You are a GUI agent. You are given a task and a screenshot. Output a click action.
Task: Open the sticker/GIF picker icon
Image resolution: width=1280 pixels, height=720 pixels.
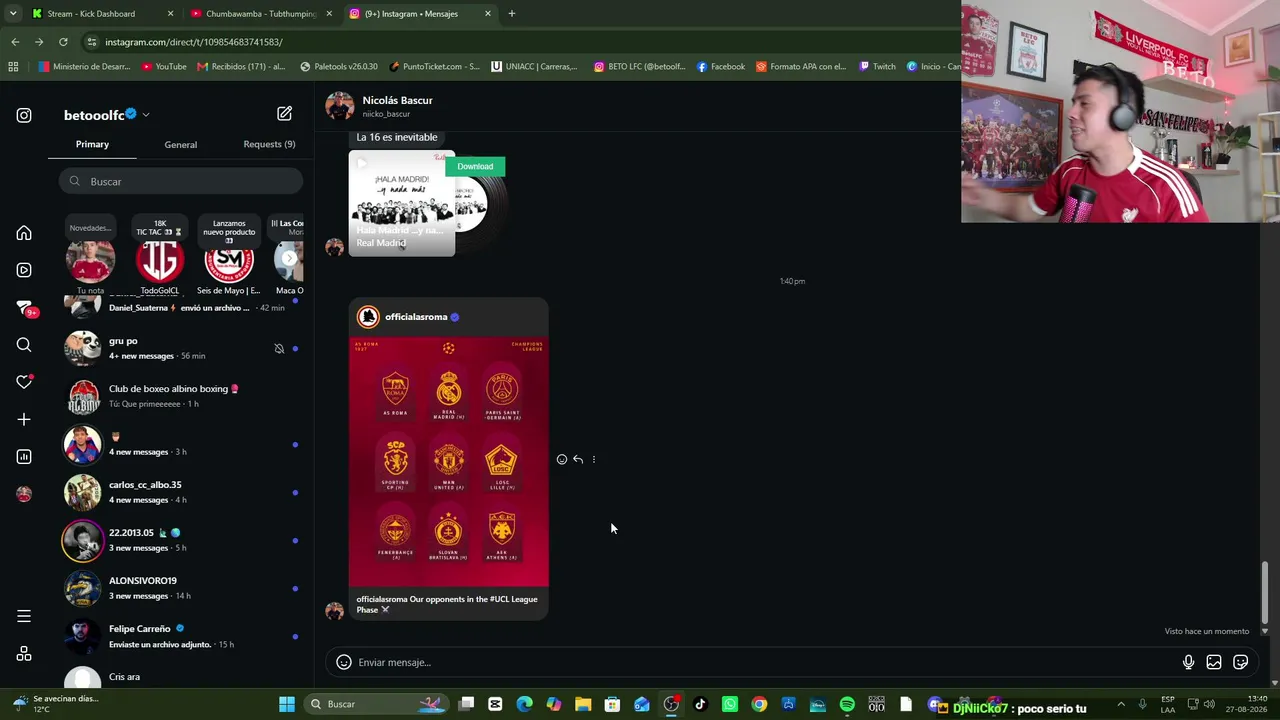(x=1241, y=662)
